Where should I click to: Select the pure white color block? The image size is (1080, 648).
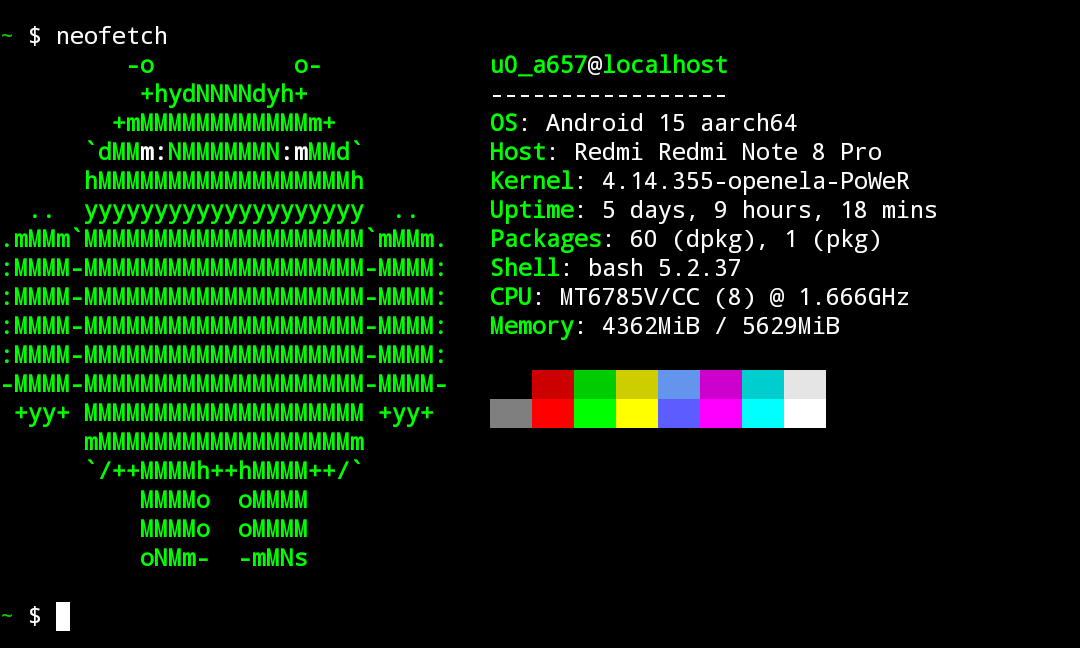(x=804, y=413)
